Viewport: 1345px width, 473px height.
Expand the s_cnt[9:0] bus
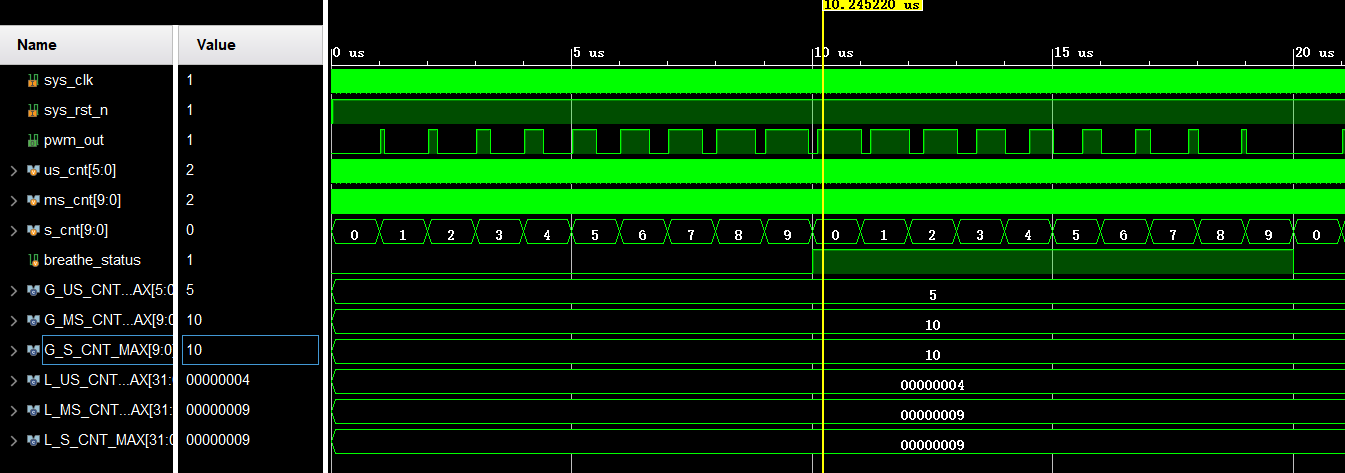[x=13, y=231]
